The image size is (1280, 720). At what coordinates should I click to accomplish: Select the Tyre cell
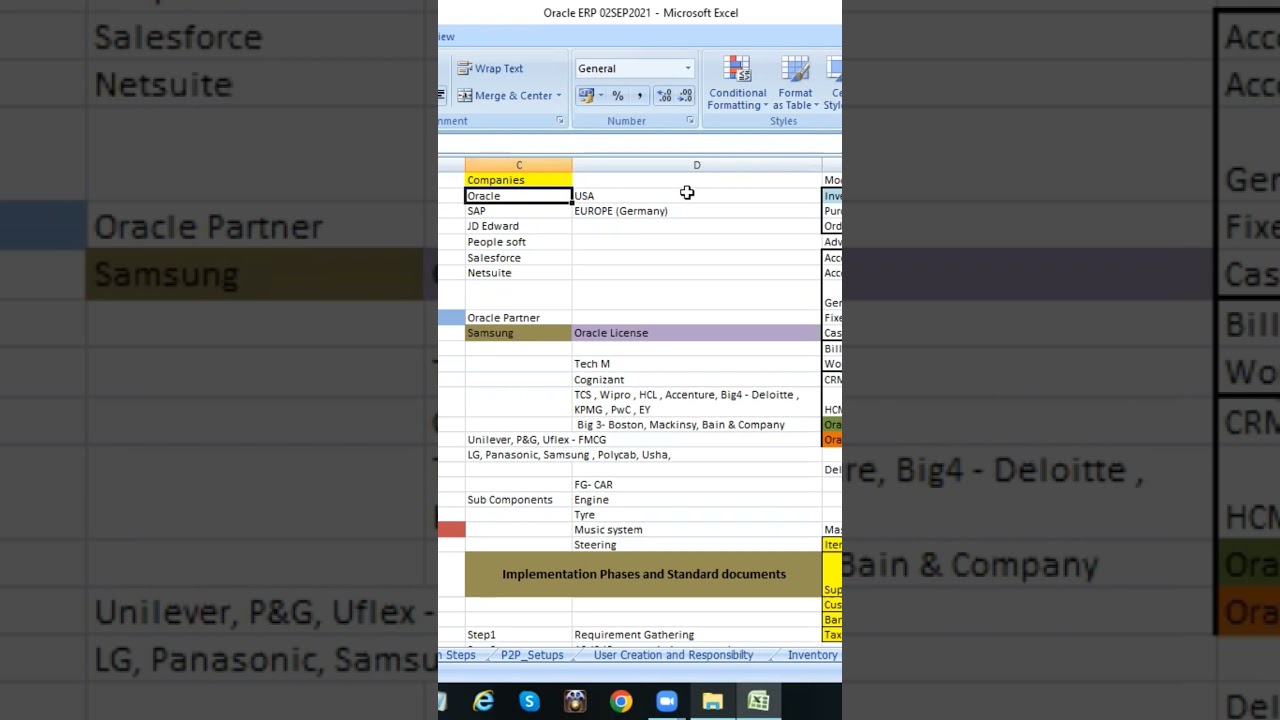click(x=697, y=515)
